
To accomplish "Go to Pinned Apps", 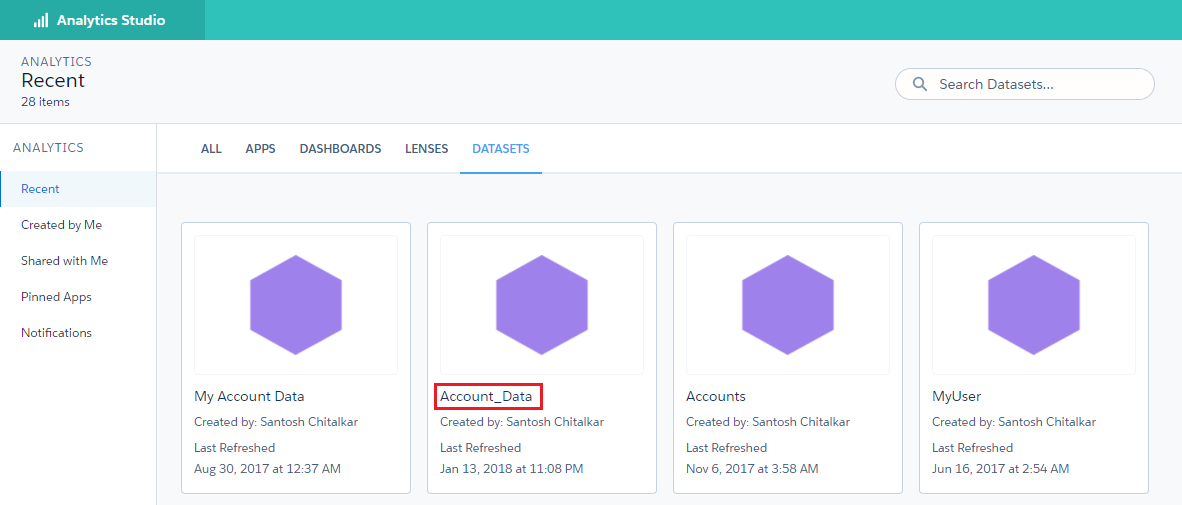I will 56,297.
